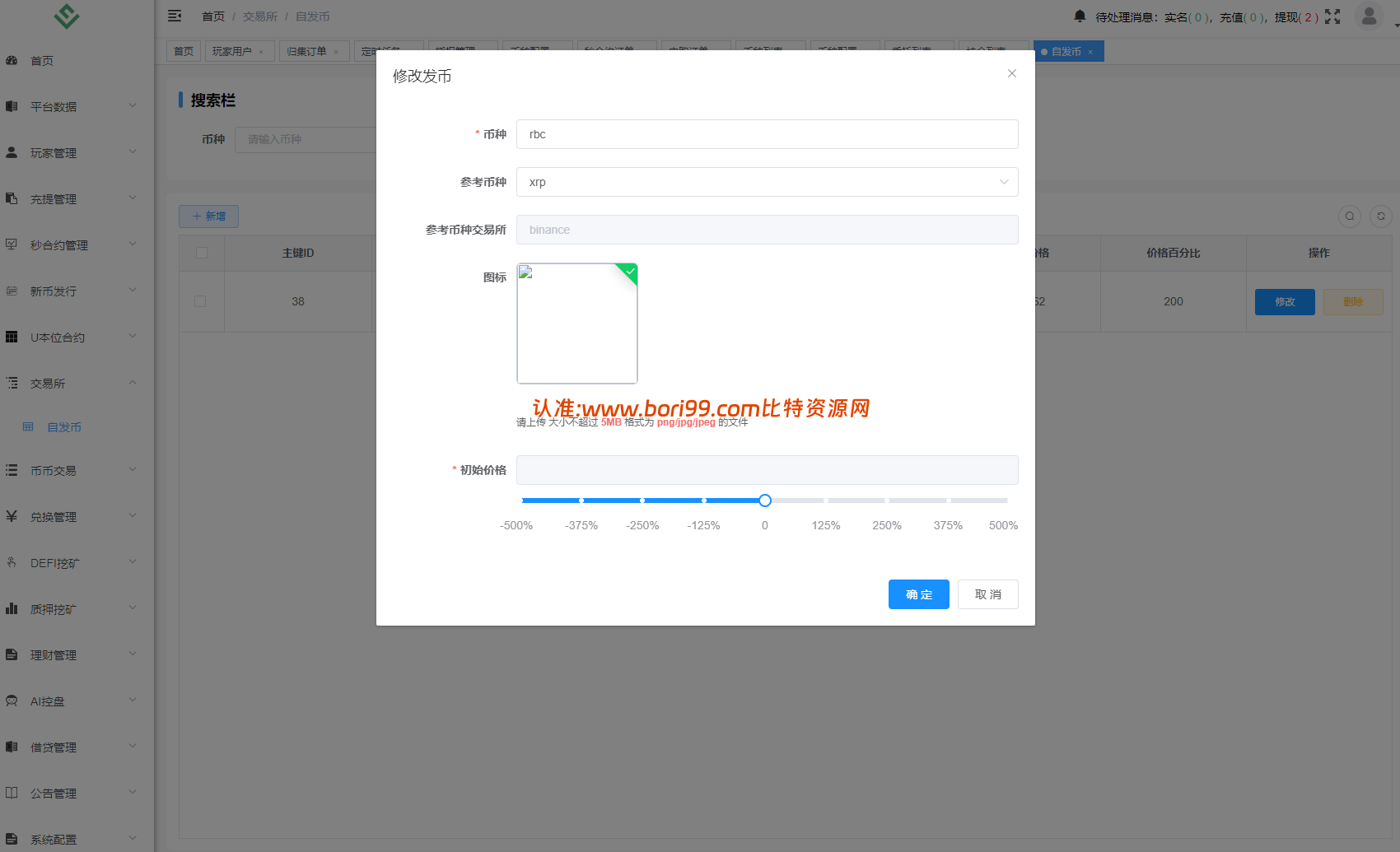This screenshot has width=1400, height=852.
Task: Click the 秒合约管理 sidebar icon
Action: pyautogui.click(x=12, y=244)
